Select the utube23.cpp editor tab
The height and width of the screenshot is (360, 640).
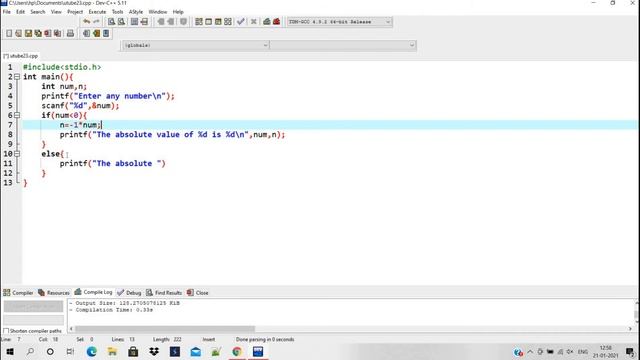21,56
